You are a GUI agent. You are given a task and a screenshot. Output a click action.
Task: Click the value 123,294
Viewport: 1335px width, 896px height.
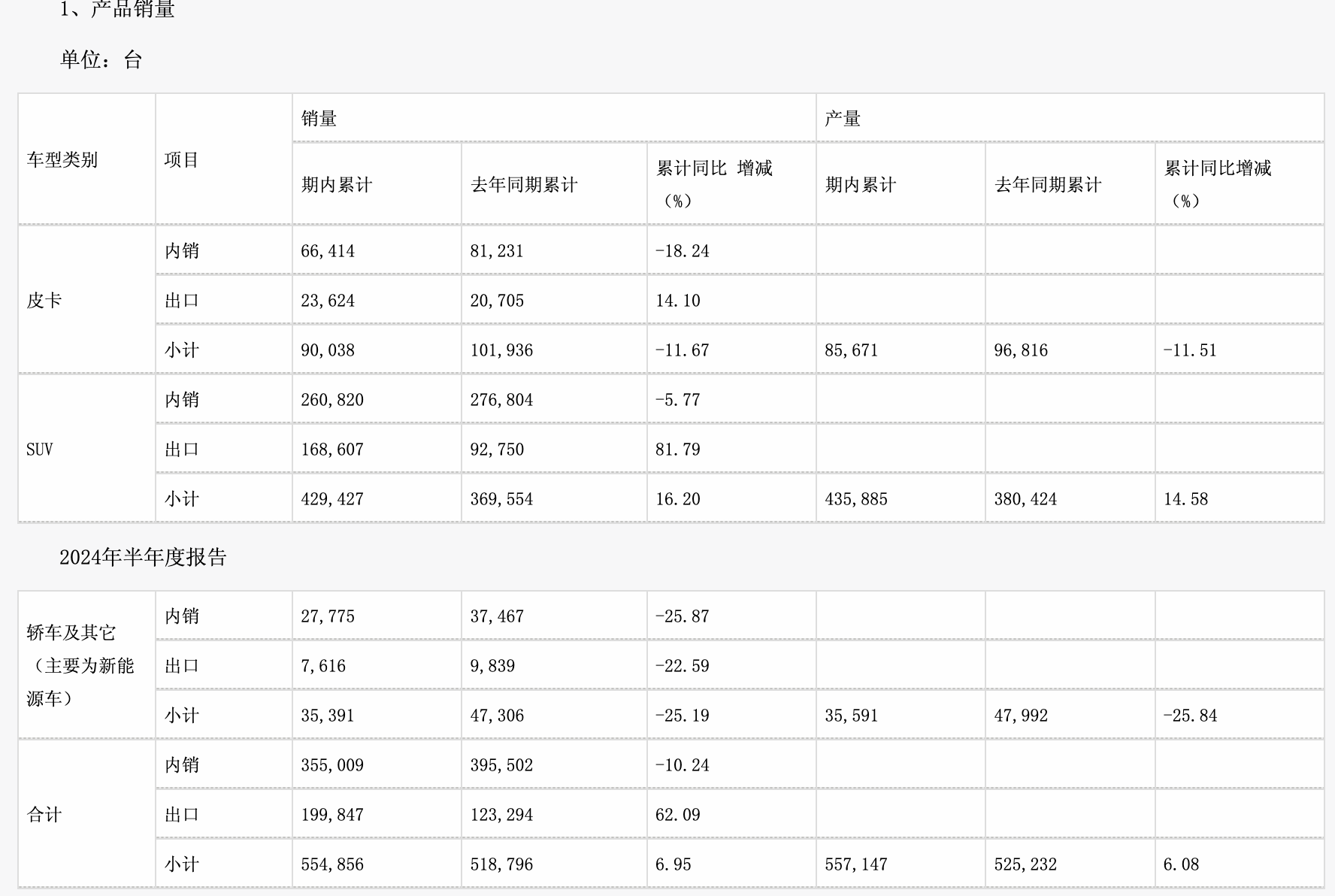[x=501, y=815]
